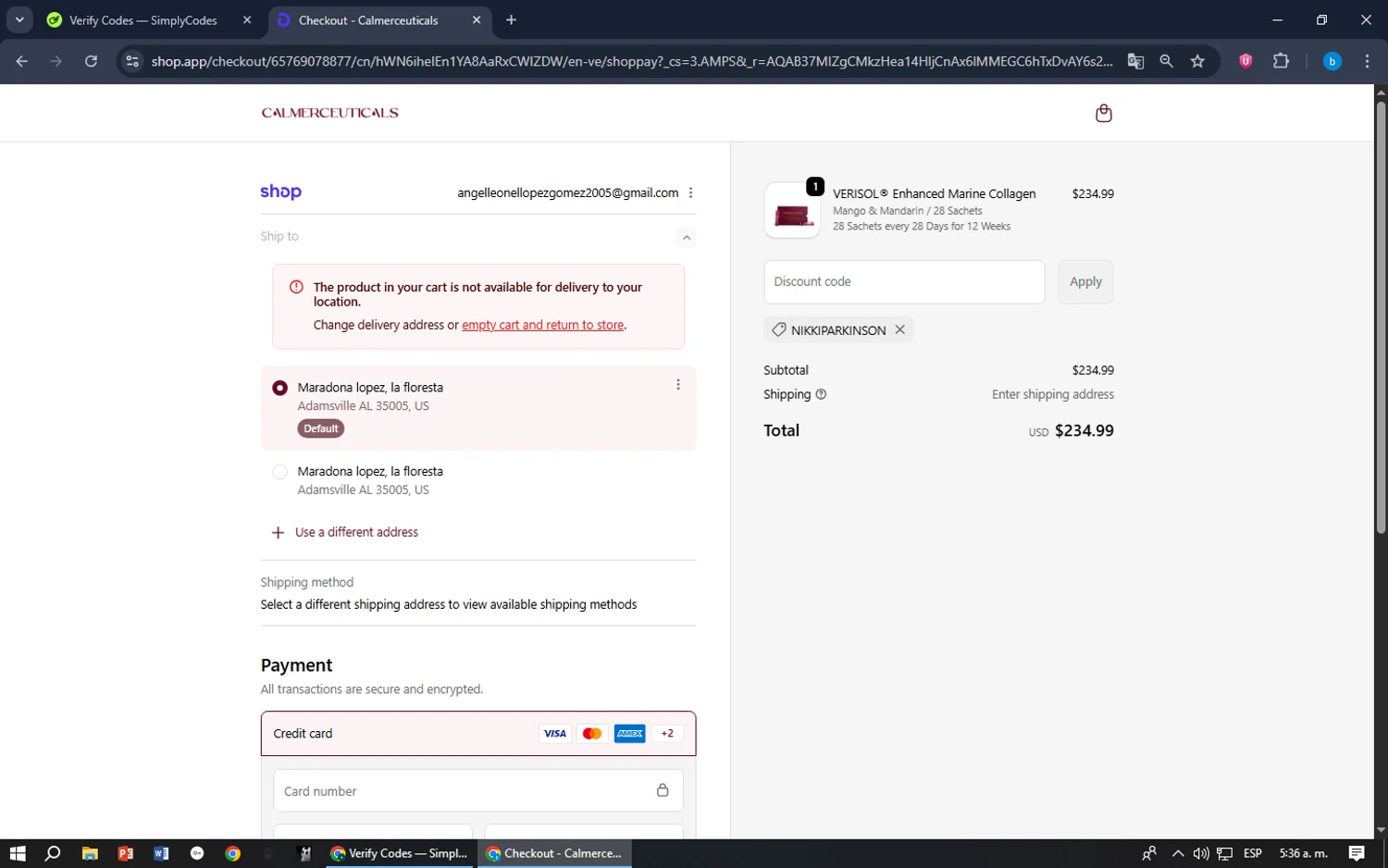The height and width of the screenshot is (868, 1388).
Task: Open the shopping bag cart icon
Action: pos(1103,113)
